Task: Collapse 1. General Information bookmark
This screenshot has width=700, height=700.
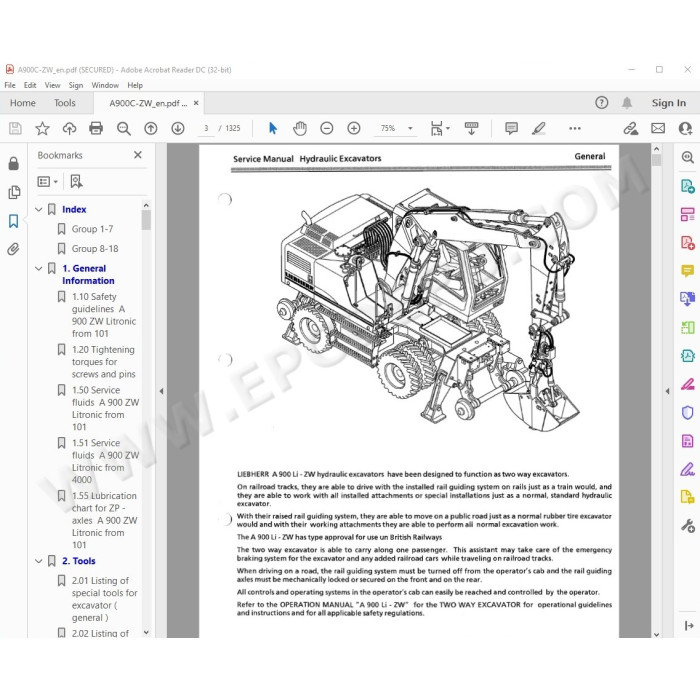Action: coord(39,268)
